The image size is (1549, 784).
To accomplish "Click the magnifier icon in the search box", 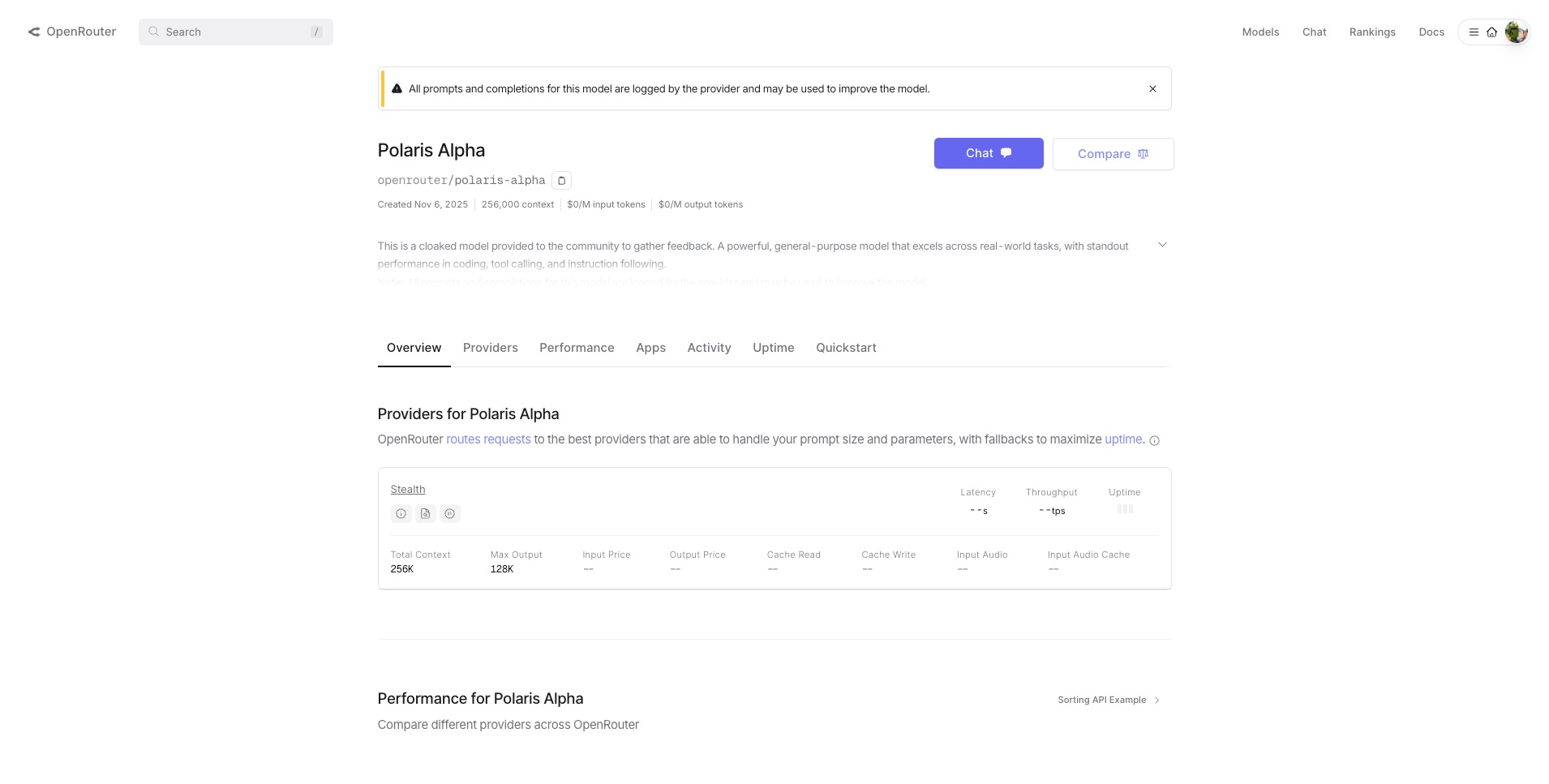I will coord(153,32).
